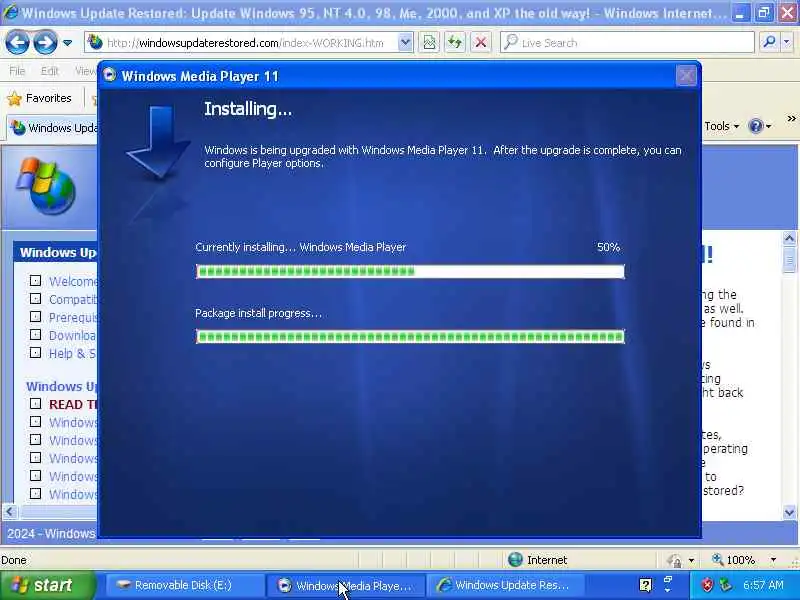Click the taskbar toolbar overflow arrows
800x600 pixels.
pos(667,585)
